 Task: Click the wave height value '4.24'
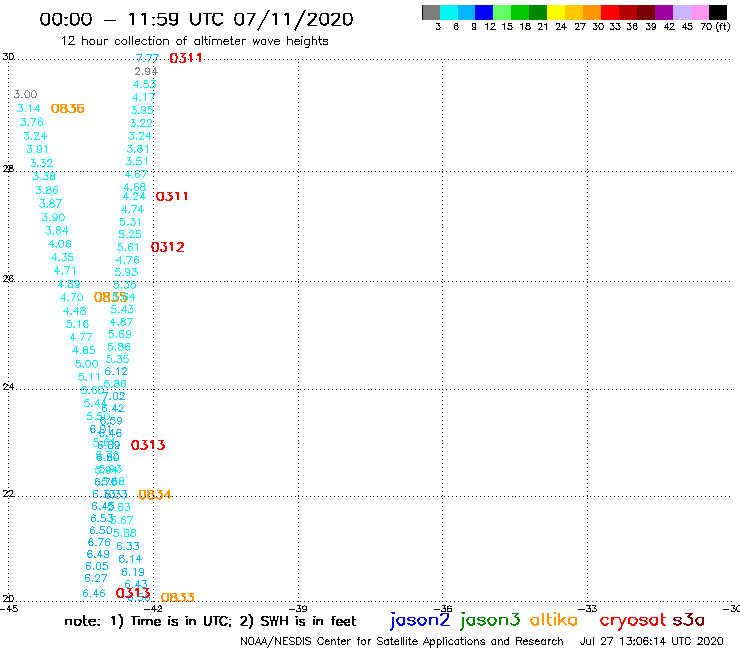click(x=135, y=196)
